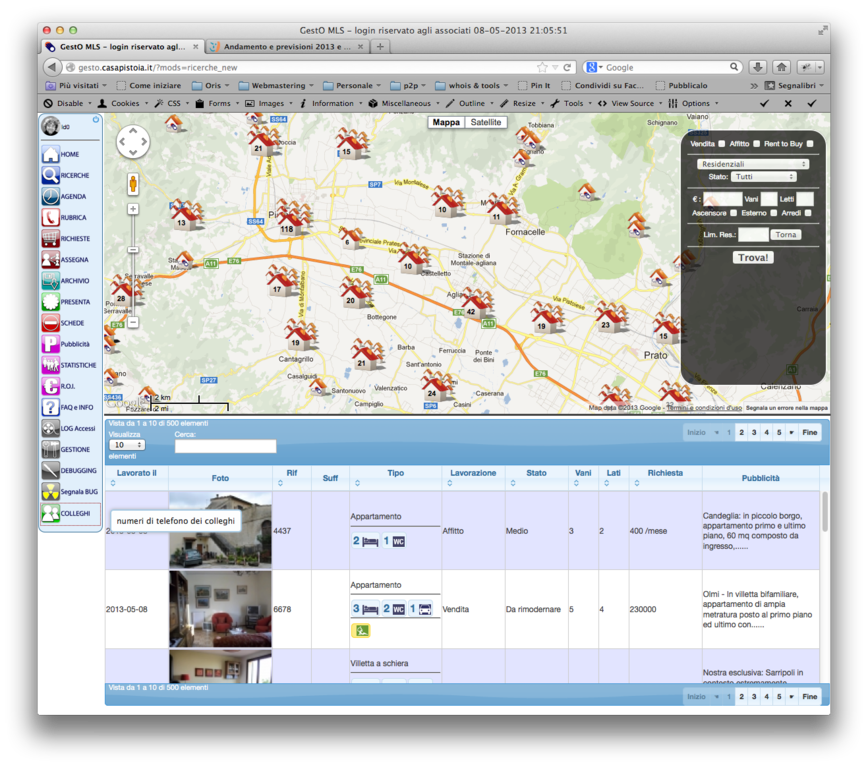Open Visualizza elements count dropdown
Viewport: 868px width, 767px height.
click(127, 445)
